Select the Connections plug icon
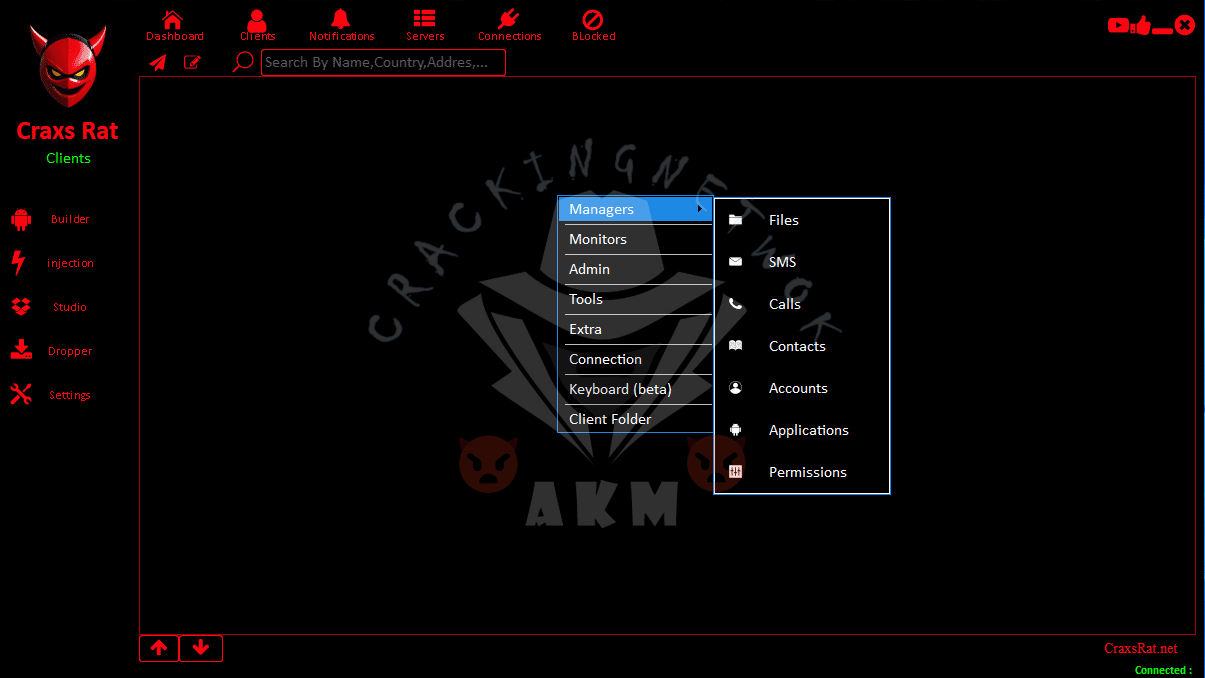This screenshot has height=678, width=1205. point(509,20)
